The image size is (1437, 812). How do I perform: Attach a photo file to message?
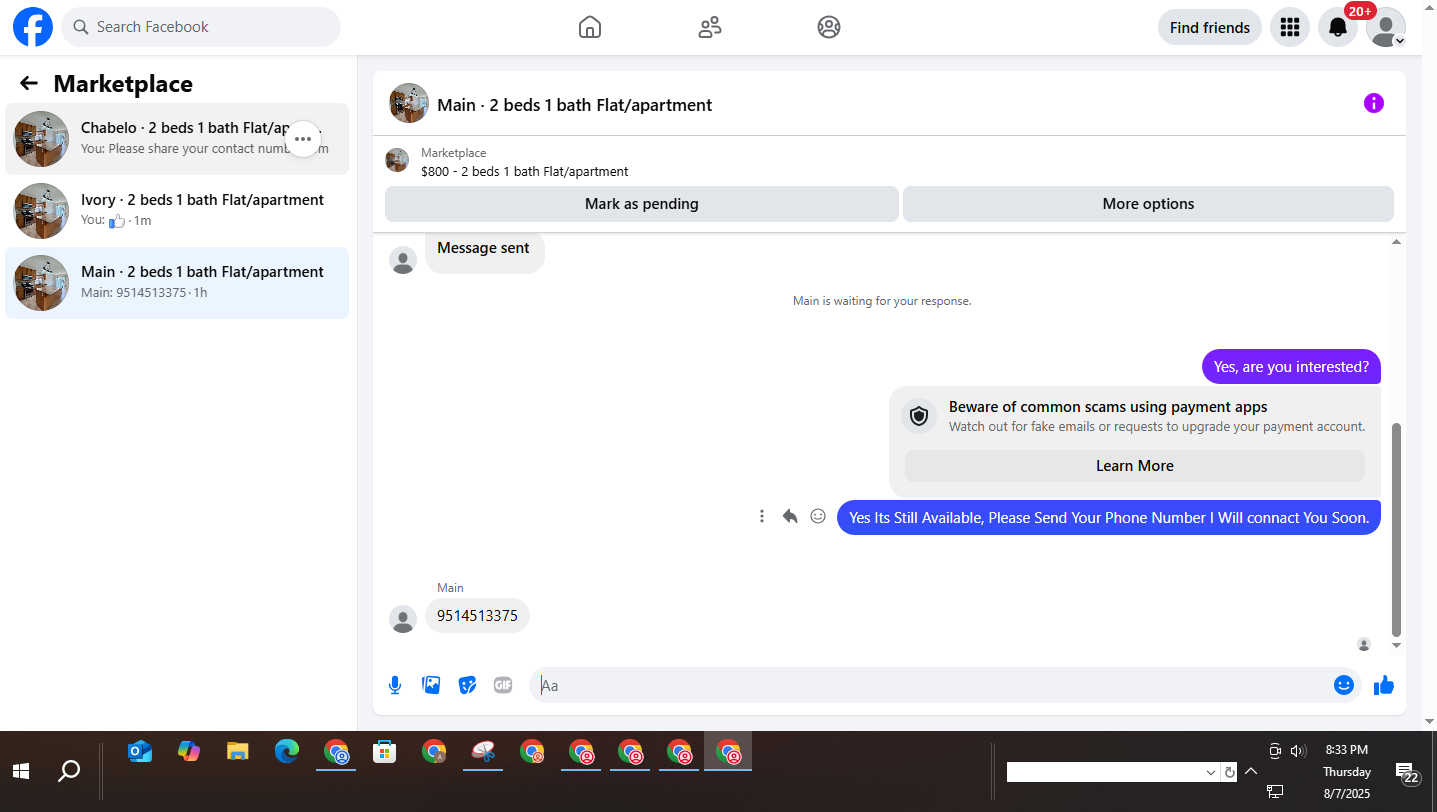(431, 685)
